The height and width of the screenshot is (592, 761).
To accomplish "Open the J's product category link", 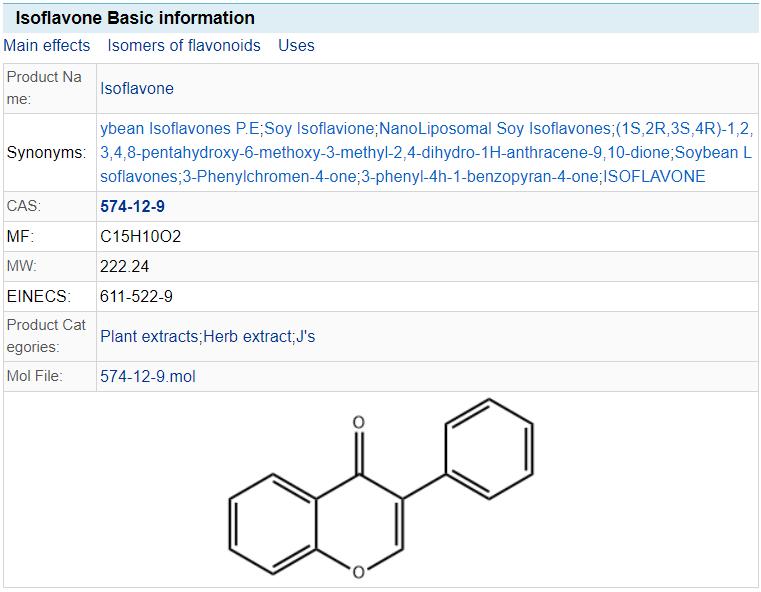I will pyautogui.click(x=305, y=336).
